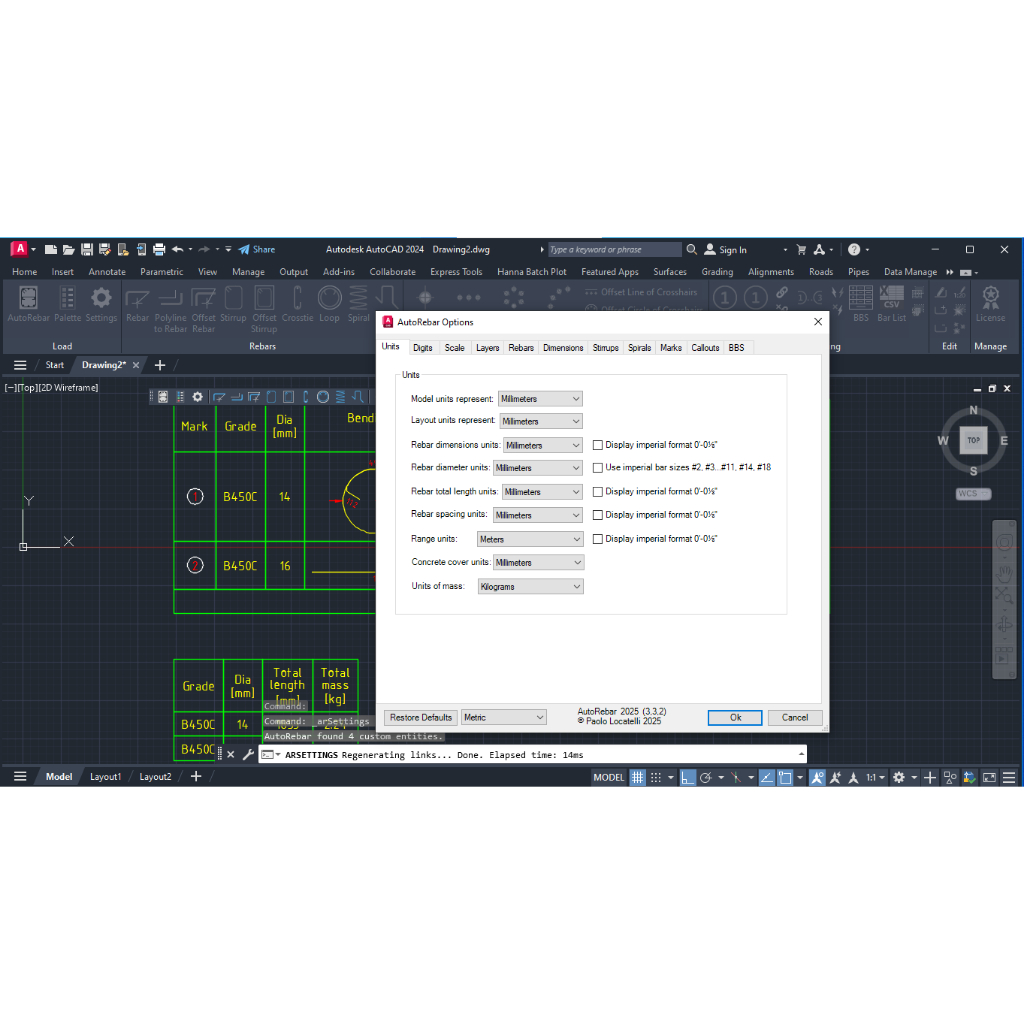Select the Offset Stirrup tool

(x=264, y=310)
